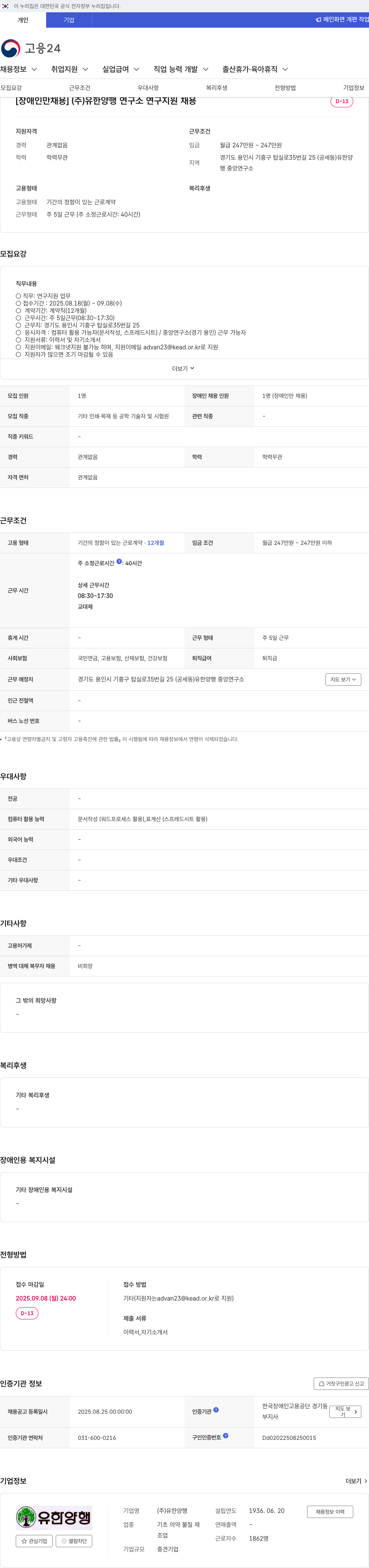The image size is (369, 1568).
Task: Click the 접수기간 line in 직무내용
Action: pyautogui.click(x=69, y=303)
